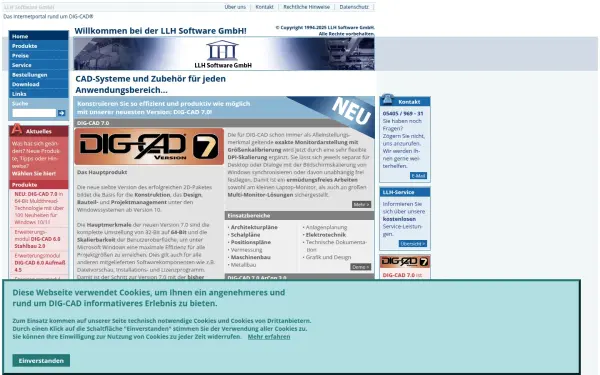Screen dimensions: 600x375
Task: Click the Willkommen bei der LLH Software heading
Action: pyautogui.click(x=160, y=31)
